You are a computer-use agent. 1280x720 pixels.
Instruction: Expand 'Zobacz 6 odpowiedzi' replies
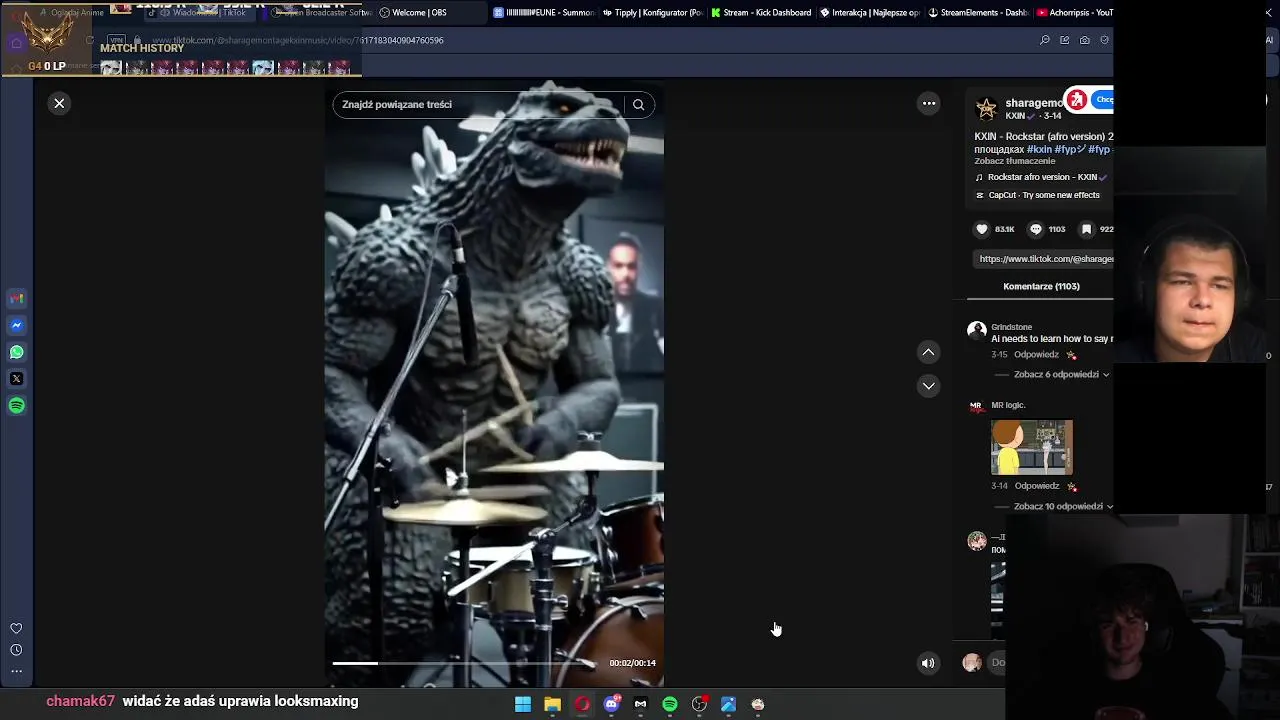coord(1061,375)
